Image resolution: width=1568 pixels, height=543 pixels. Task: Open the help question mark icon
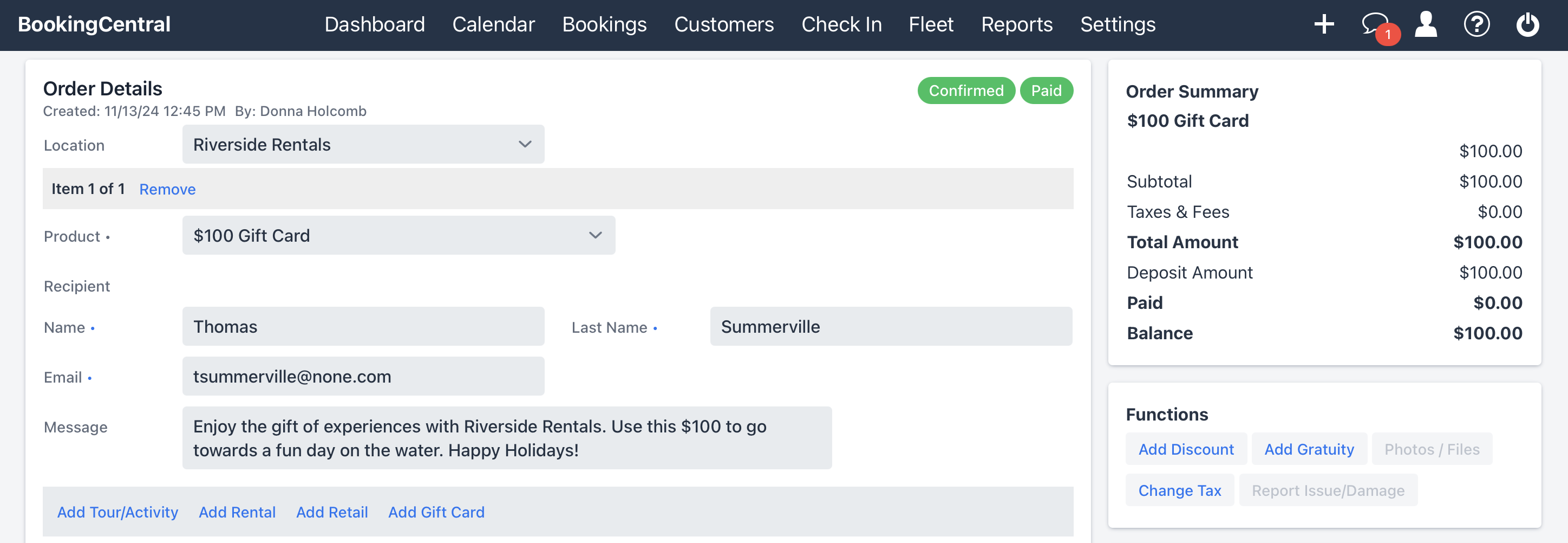coord(1476,24)
